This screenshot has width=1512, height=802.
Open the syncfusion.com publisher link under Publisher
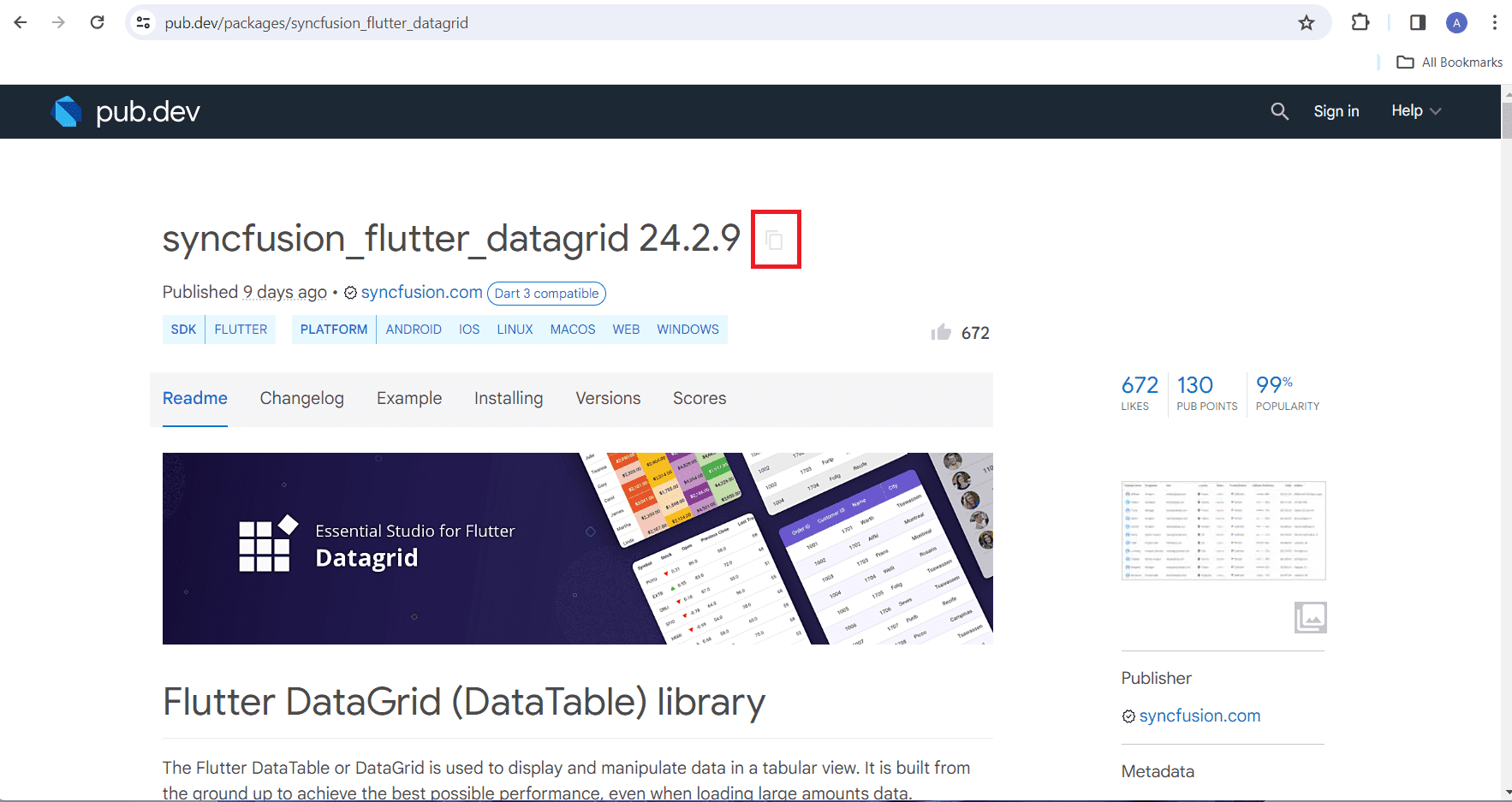pyautogui.click(x=1199, y=716)
